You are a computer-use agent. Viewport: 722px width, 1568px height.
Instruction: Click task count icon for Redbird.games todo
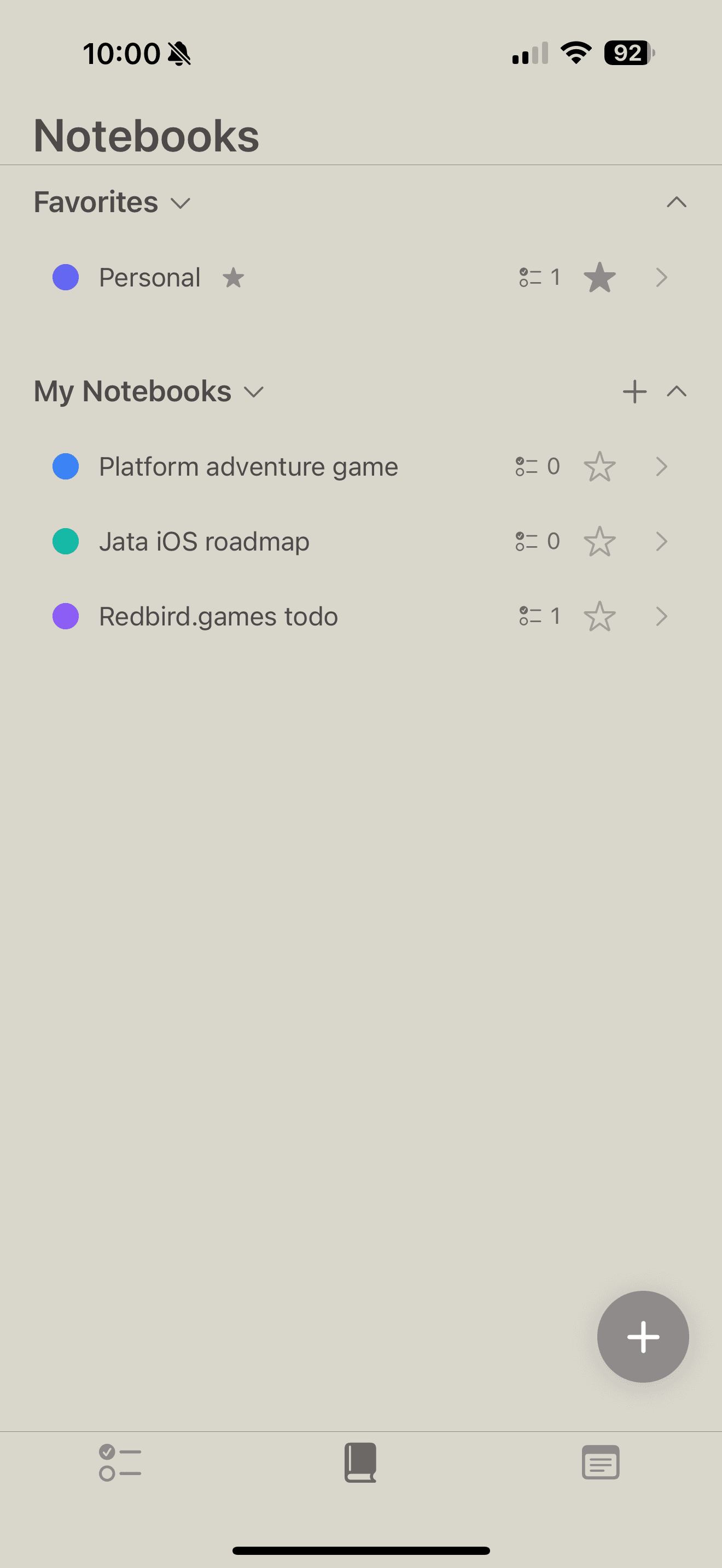click(x=530, y=617)
